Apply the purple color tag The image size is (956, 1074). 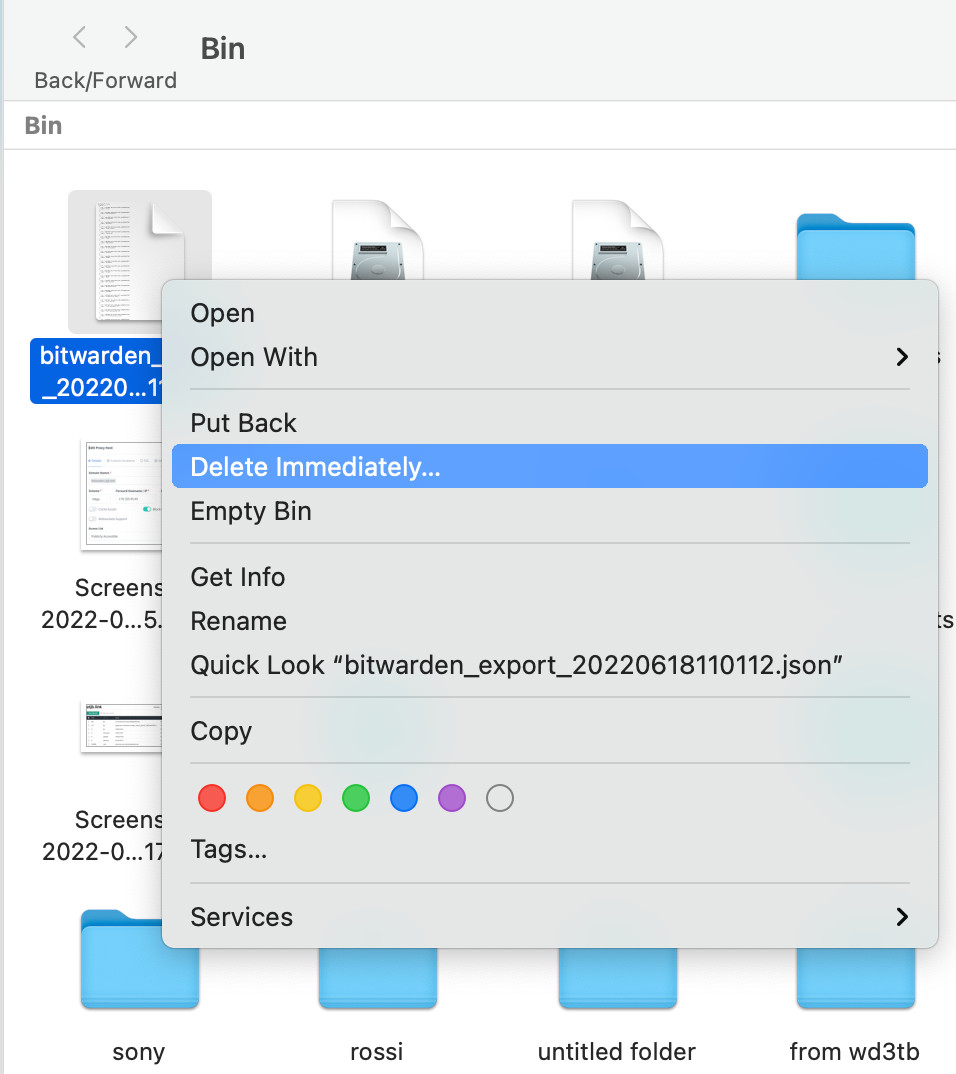[452, 798]
